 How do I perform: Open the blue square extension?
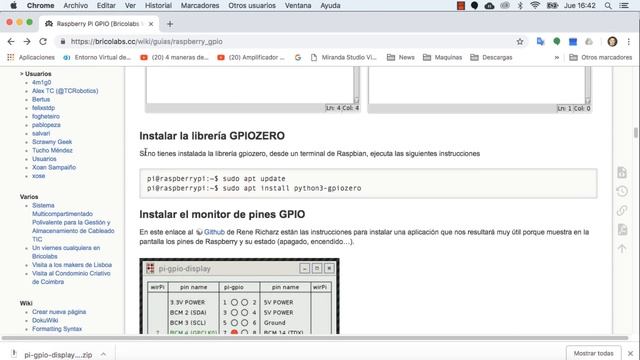573,42
